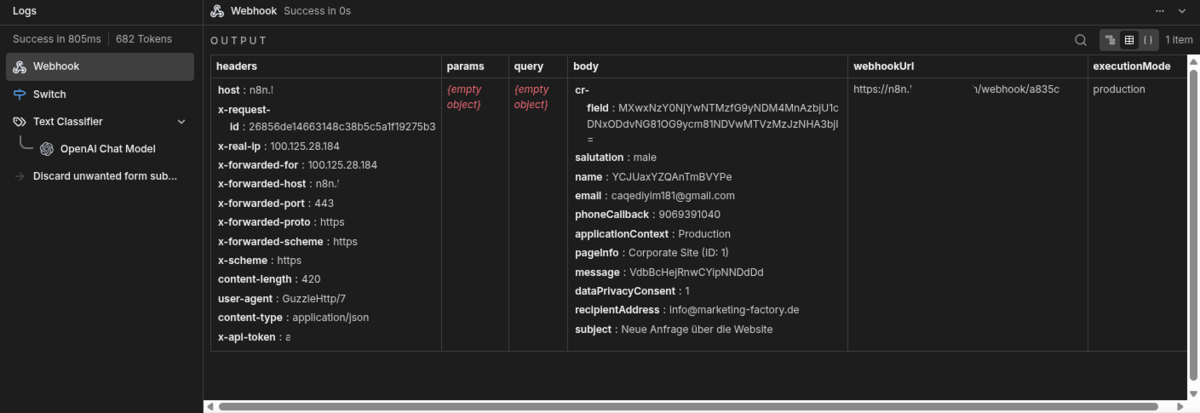Click the headers column header

237,66
